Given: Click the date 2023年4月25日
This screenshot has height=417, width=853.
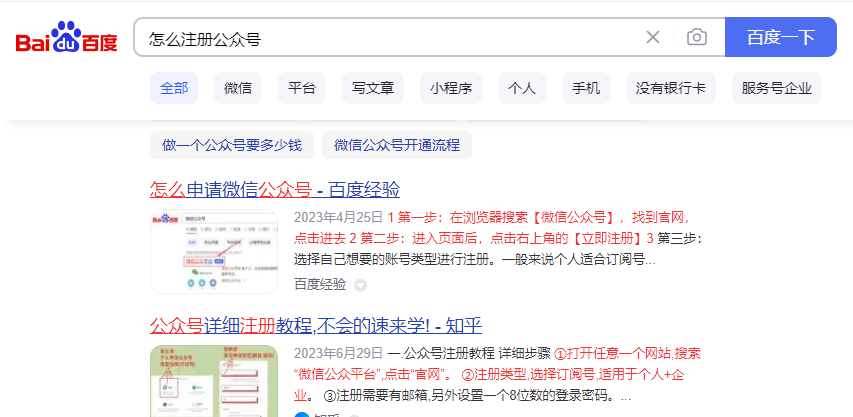Looking at the screenshot, I should click(x=338, y=218).
